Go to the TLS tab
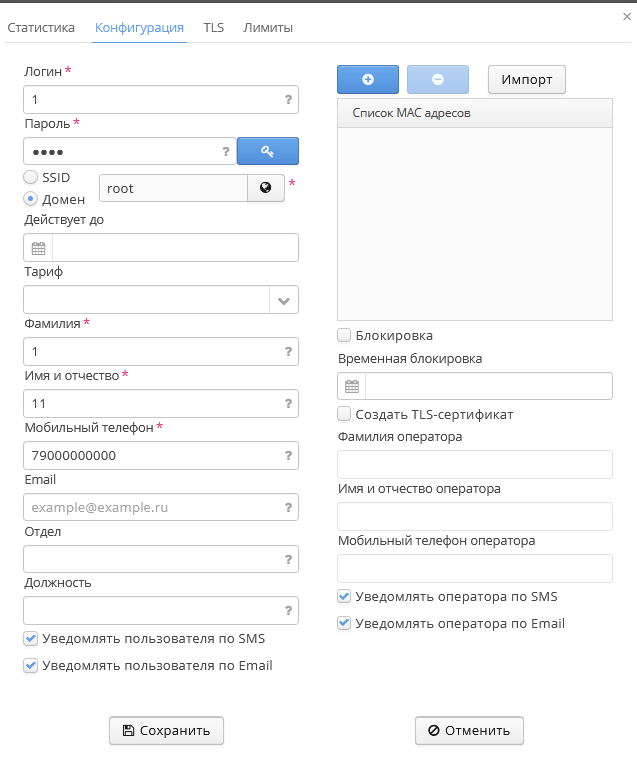The width and height of the screenshot is (637, 764). pos(214,28)
